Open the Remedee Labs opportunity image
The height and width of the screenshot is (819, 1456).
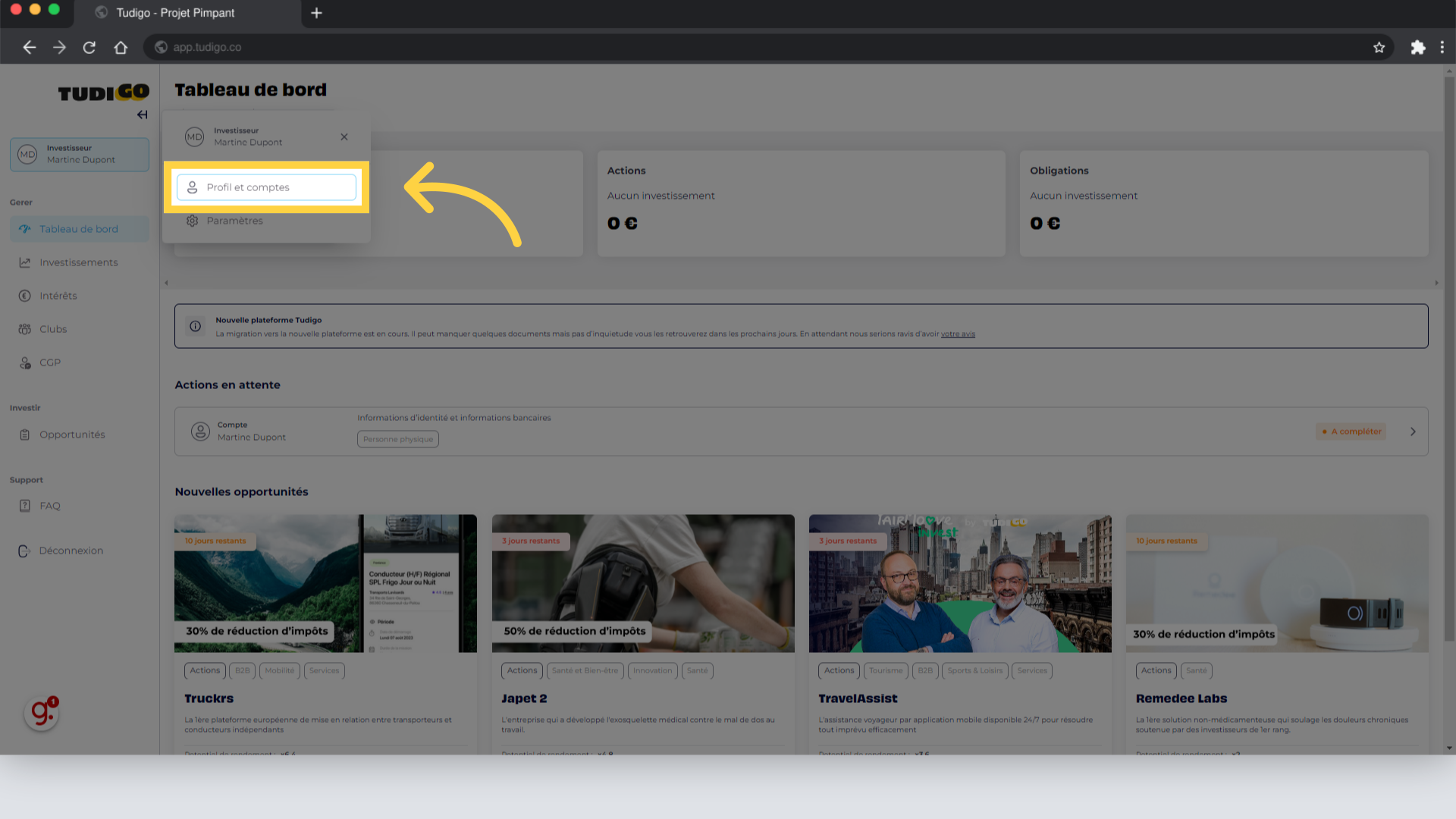1277,583
